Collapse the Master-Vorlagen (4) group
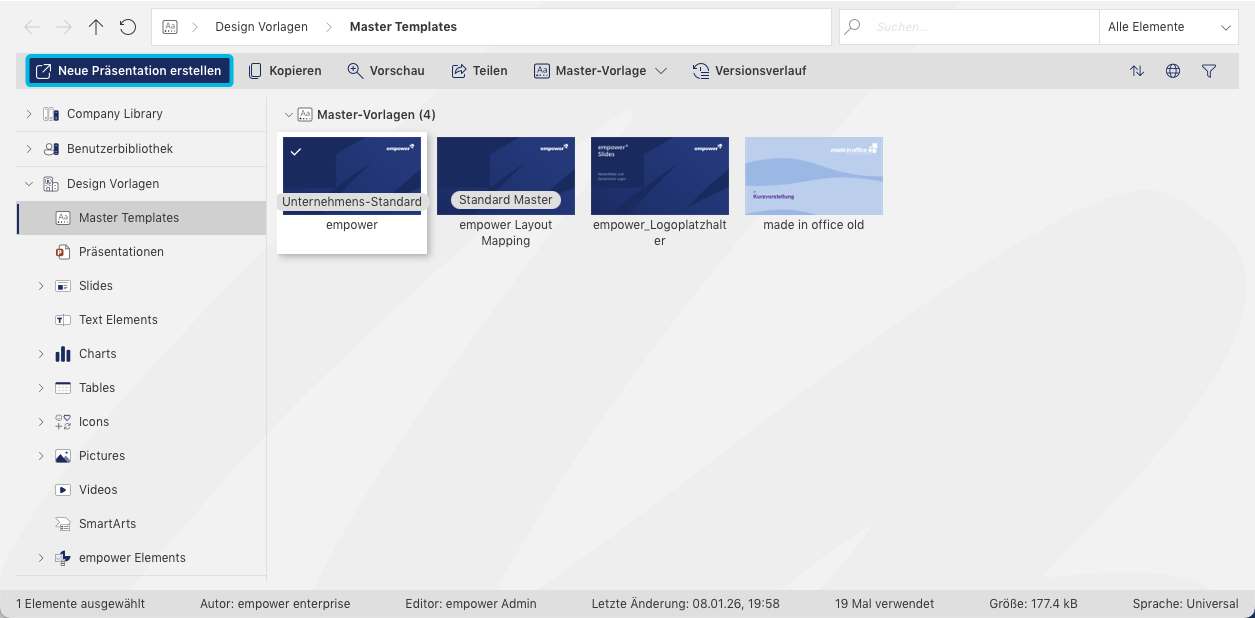1255x618 pixels. point(289,115)
